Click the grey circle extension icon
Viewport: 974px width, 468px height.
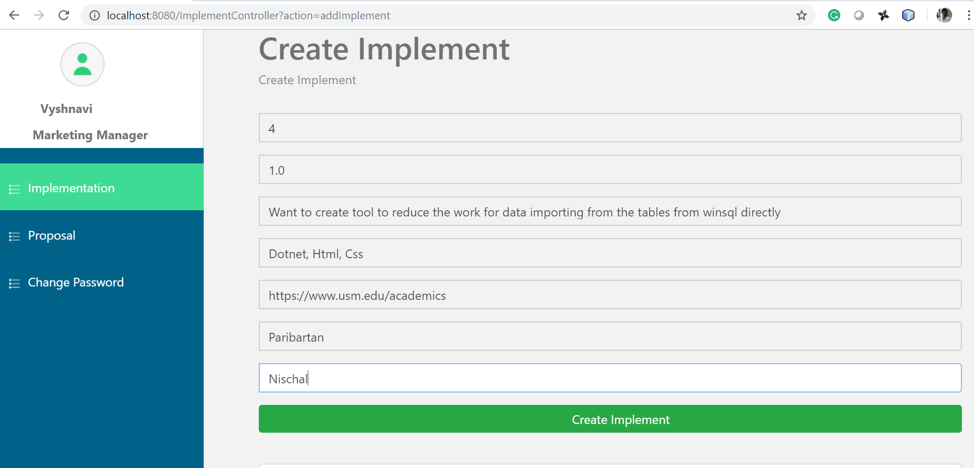pyautogui.click(x=858, y=15)
